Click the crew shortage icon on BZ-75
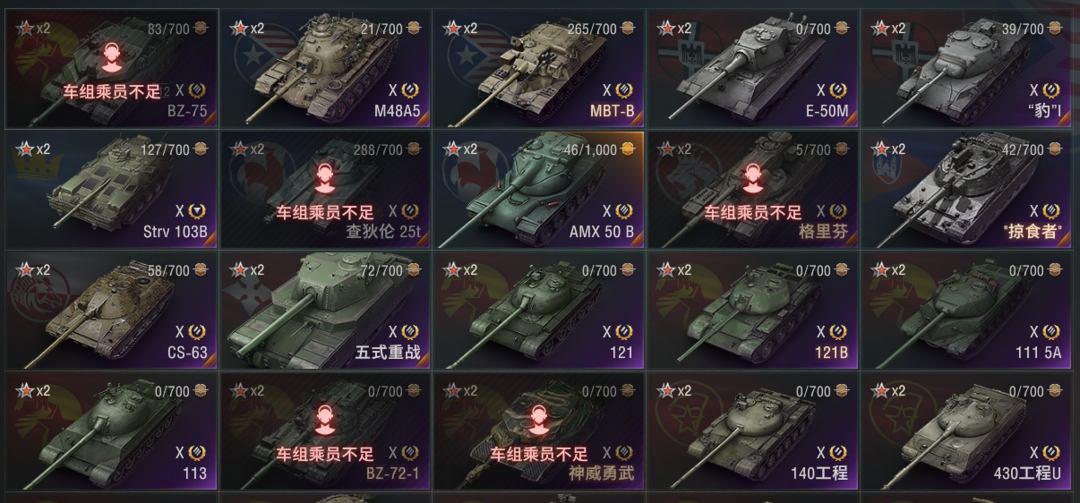The height and width of the screenshot is (503, 1080). click(x=112, y=59)
